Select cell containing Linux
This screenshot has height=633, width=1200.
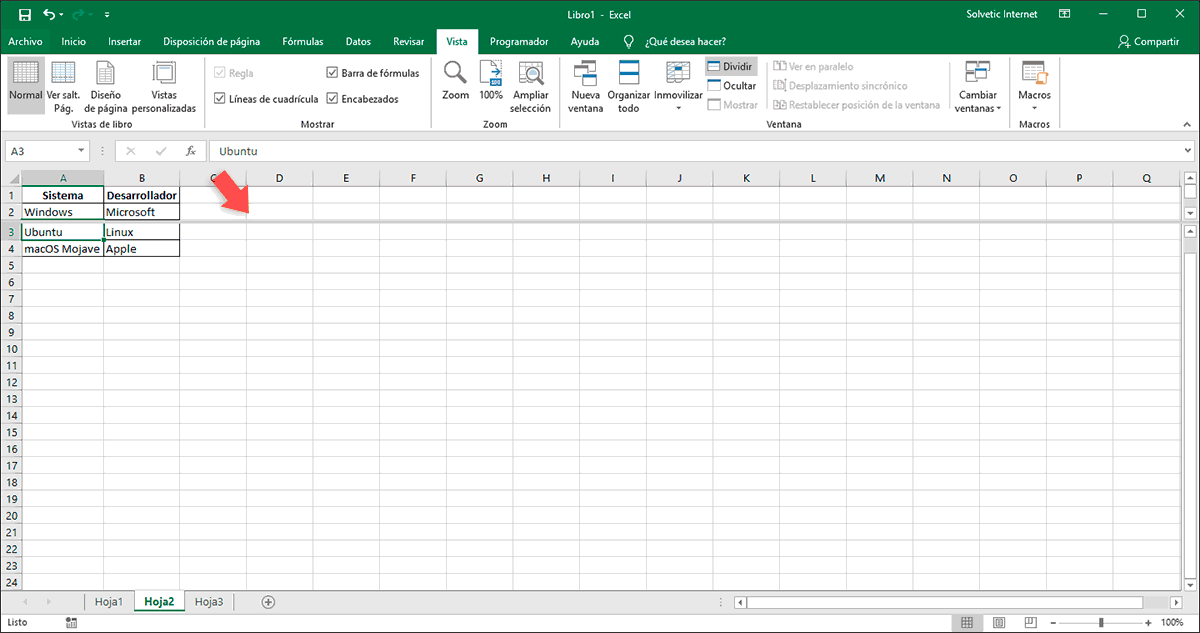tap(141, 232)
